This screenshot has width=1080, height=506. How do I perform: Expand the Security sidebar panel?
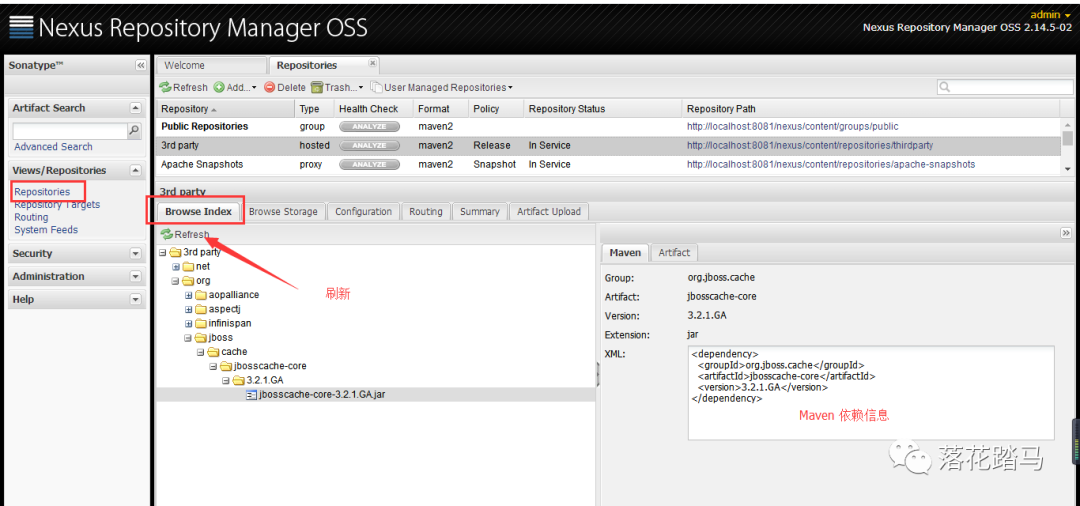pyautogui.click(x=135, y=254)
